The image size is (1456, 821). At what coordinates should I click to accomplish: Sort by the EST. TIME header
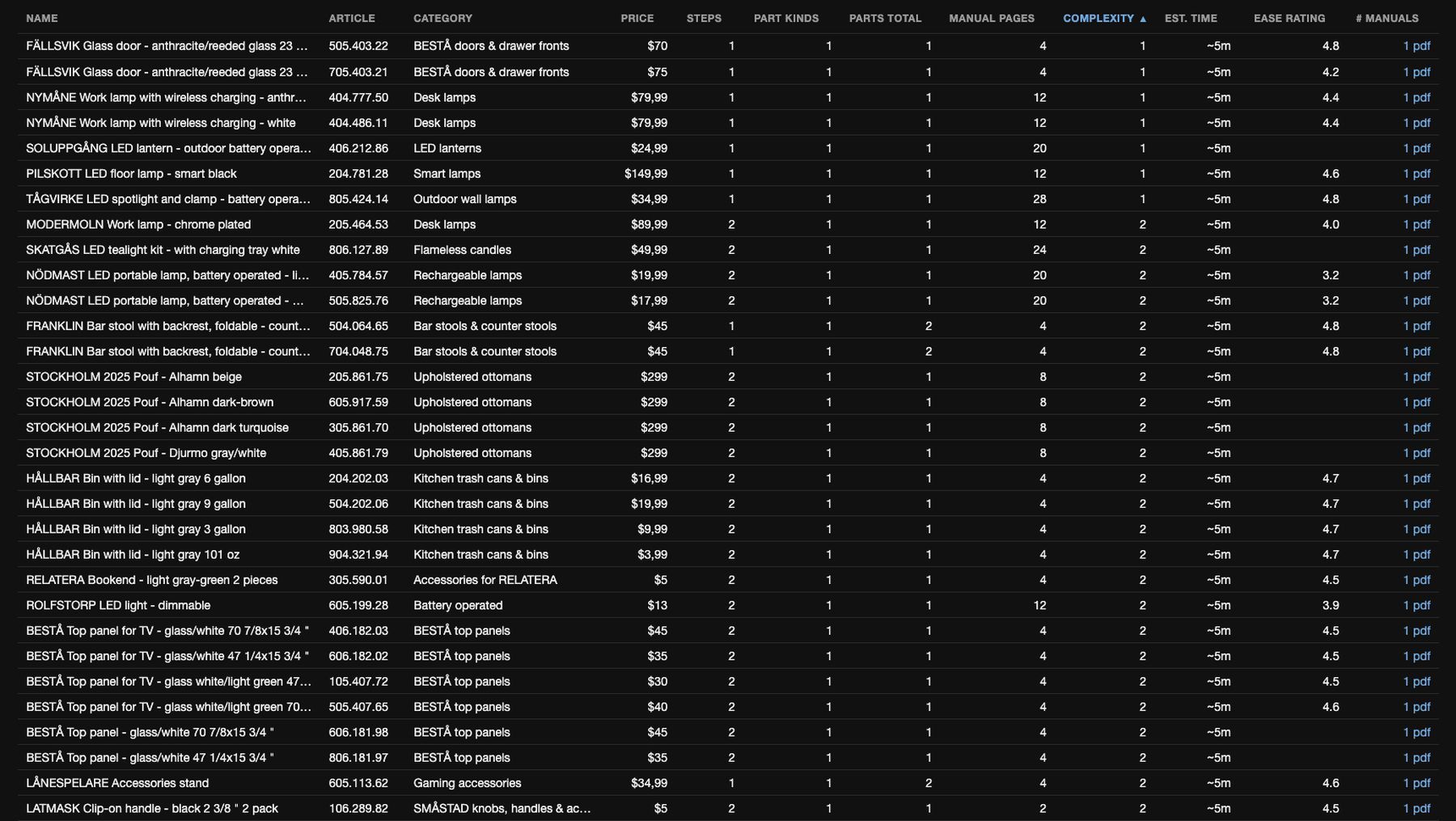(1191, 18)
